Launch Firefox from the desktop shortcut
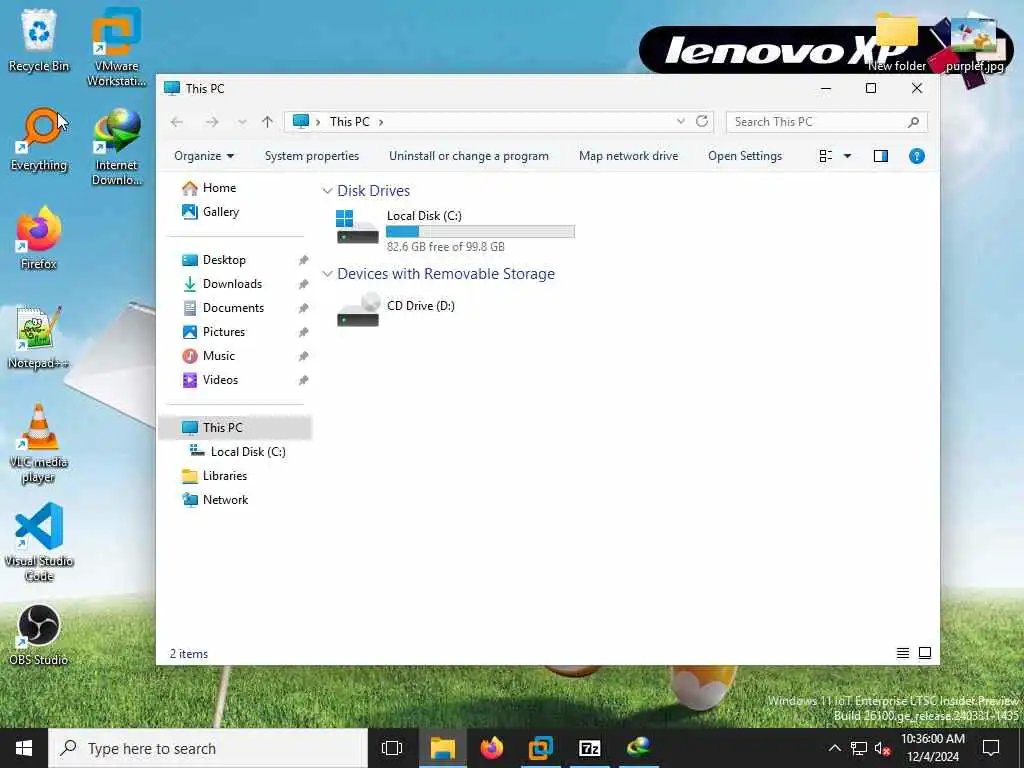 39,238
